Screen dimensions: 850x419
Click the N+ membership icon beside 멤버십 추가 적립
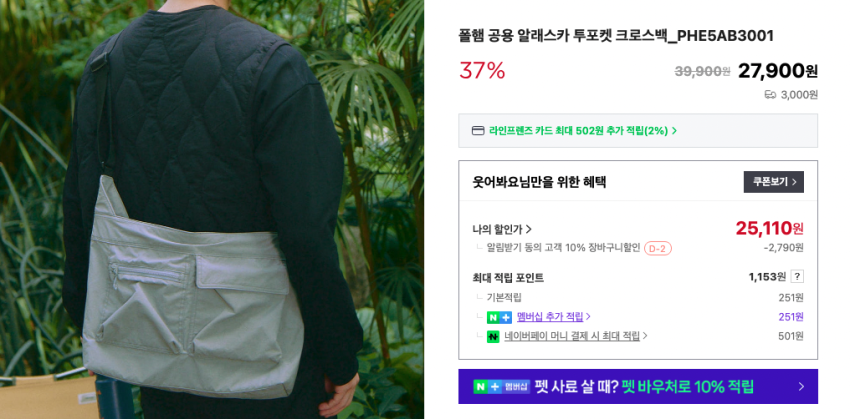click(x=499, y=317)
